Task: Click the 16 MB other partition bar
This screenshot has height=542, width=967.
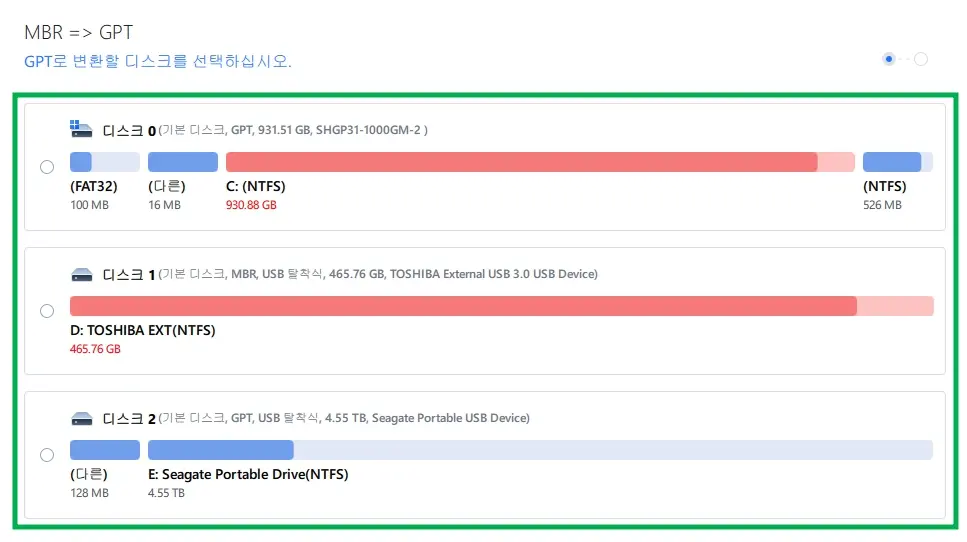Action: pyautogui.click(x=183, y=162)
